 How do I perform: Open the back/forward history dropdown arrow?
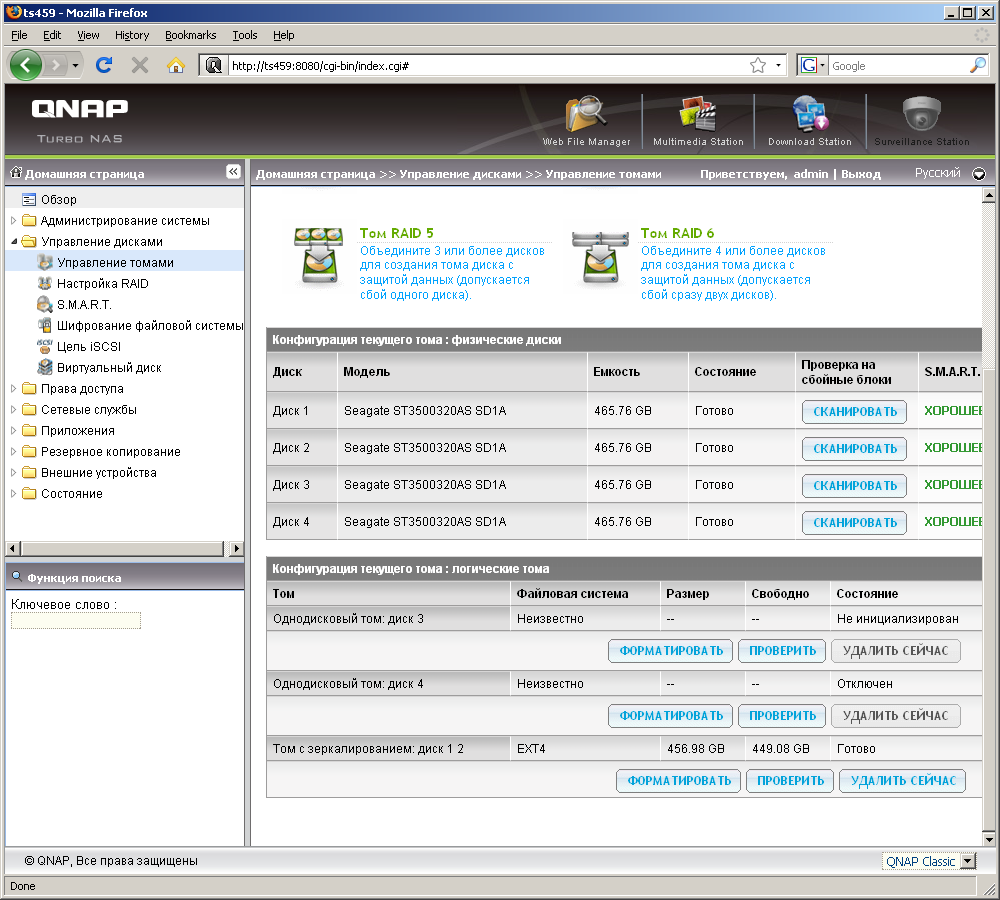(x=75, y=65)
